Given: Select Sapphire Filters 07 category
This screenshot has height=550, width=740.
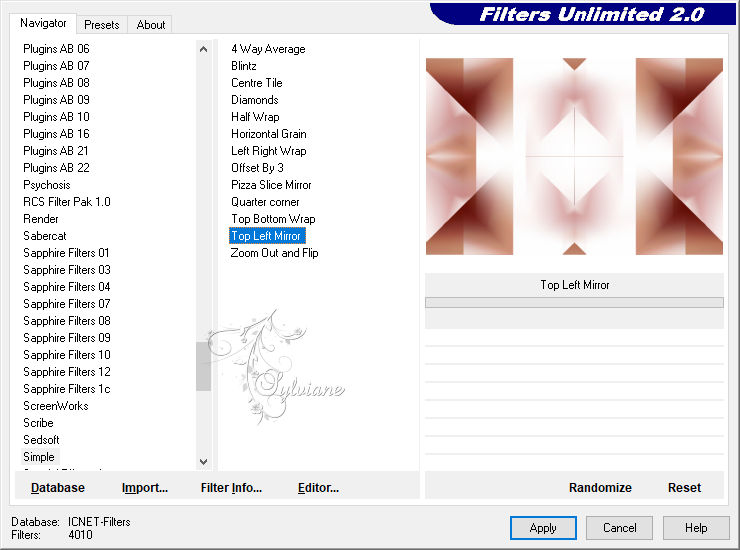Looking at the screenshot, I should tap(67, 304).
